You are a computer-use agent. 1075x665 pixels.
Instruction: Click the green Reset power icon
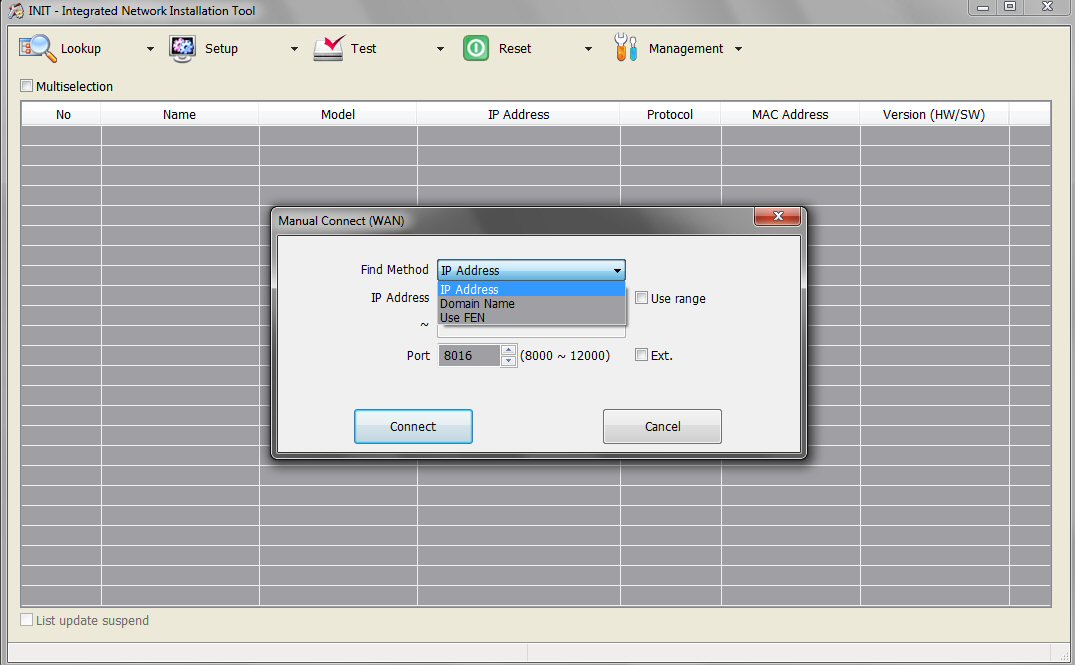(476, 49)
